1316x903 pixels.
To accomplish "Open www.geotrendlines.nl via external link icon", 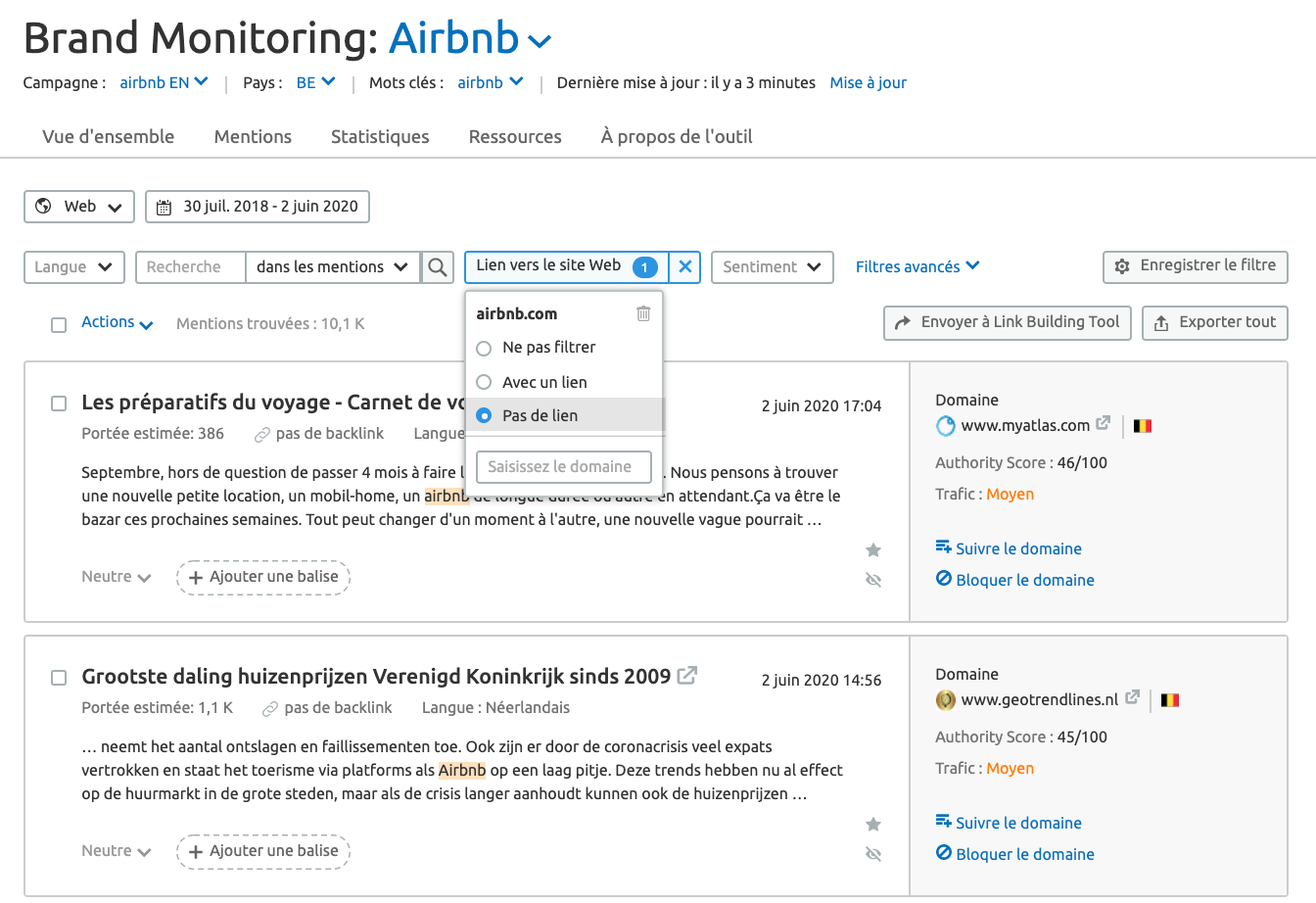I will coord(1133,698).
